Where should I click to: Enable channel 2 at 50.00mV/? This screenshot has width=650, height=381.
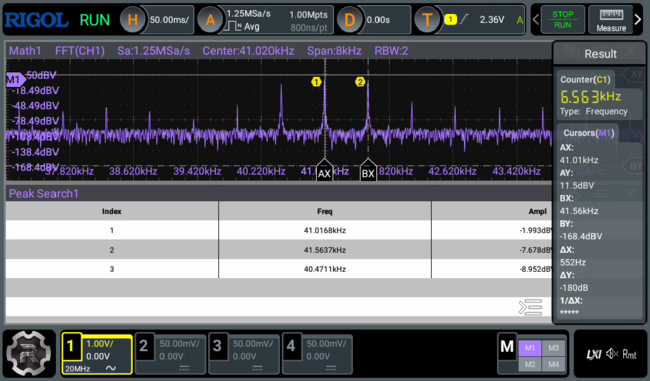[x=170, y=354]
